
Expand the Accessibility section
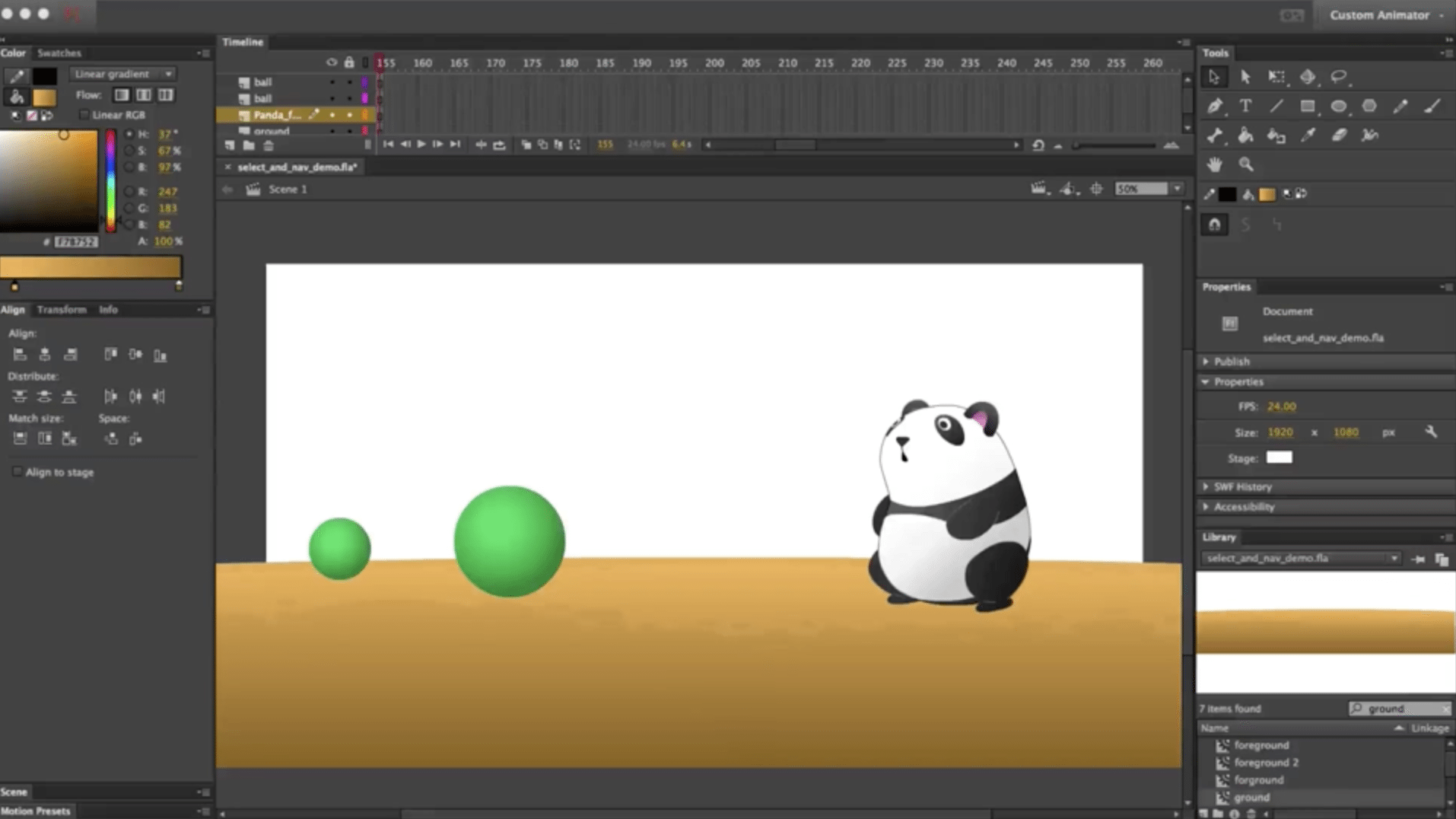point(1206,507)
